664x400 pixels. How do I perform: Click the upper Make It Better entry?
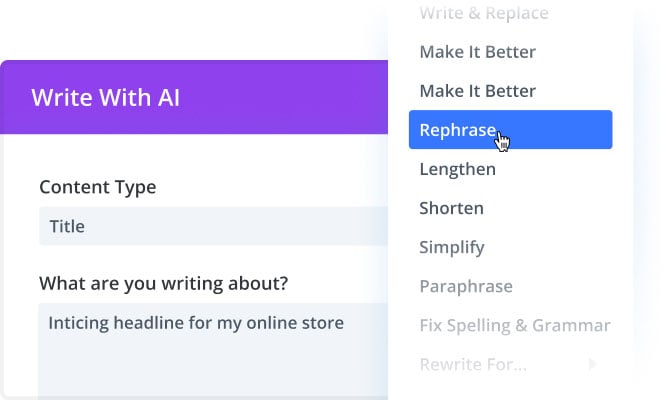click(x=477, y=52)
